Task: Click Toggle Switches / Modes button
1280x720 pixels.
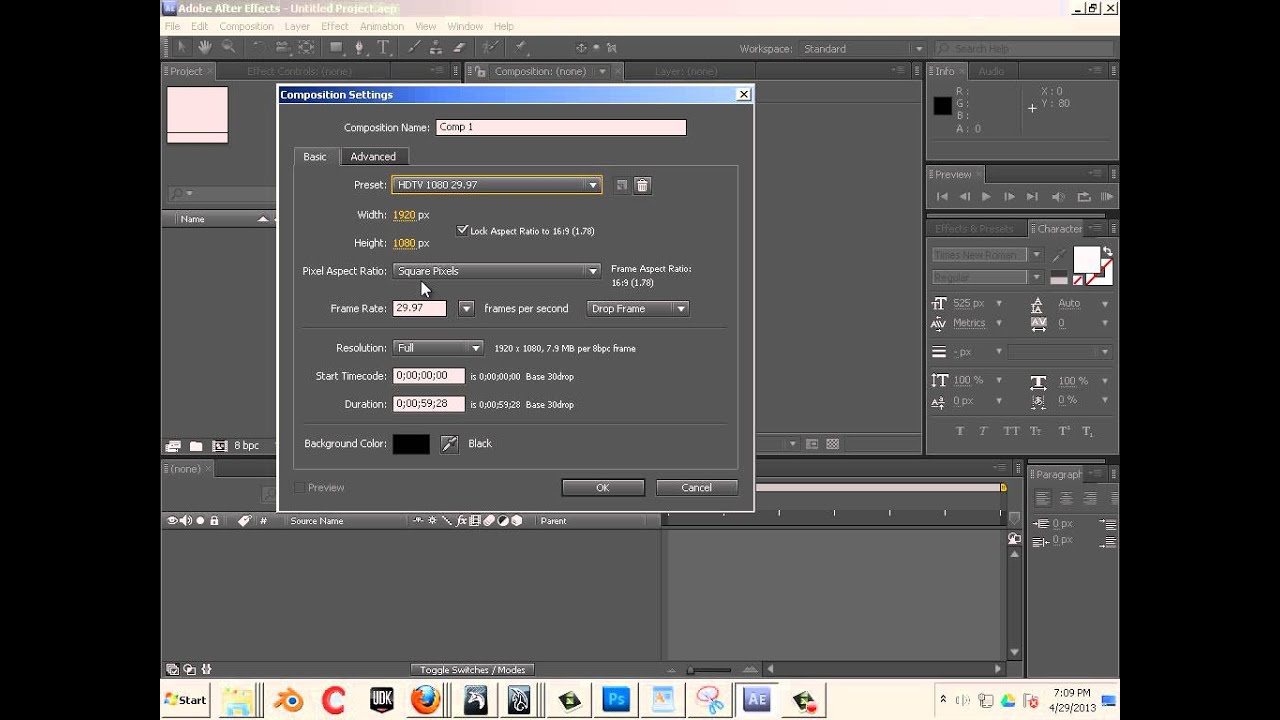Action: [x=472, y=670]
